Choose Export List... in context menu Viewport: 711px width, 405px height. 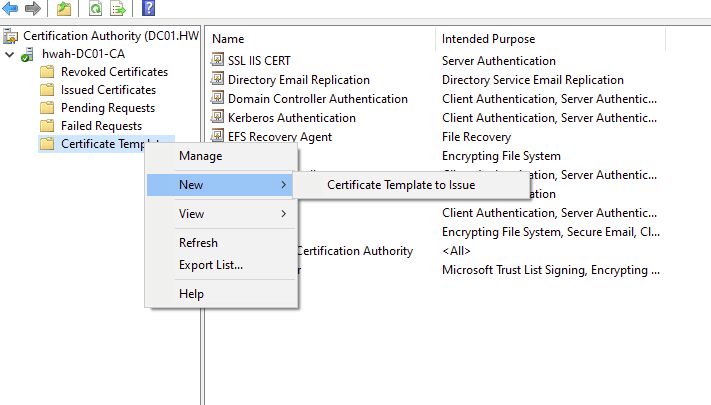click(210, 265)
